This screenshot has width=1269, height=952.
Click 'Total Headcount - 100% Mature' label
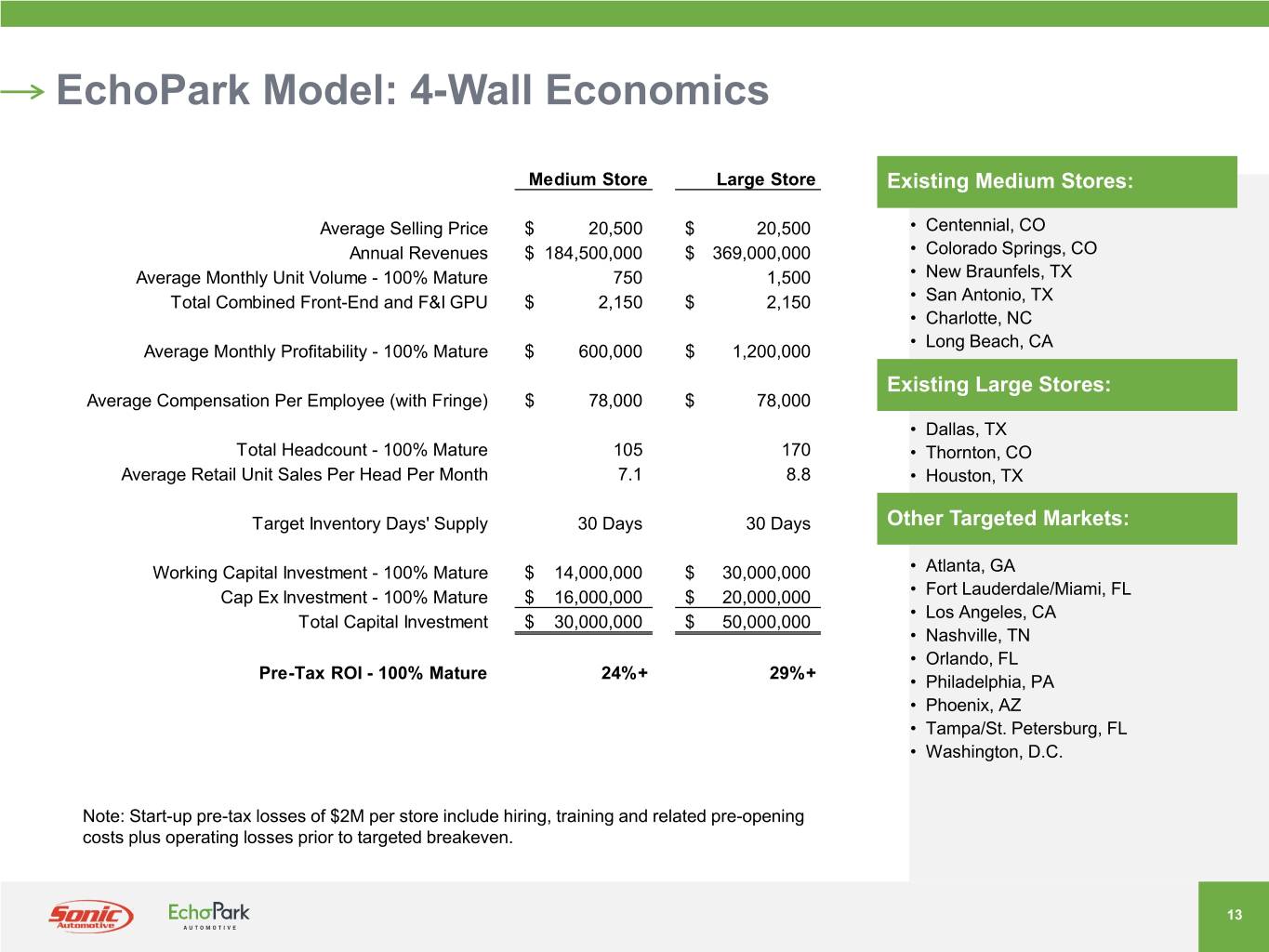(x=362, y=450)
